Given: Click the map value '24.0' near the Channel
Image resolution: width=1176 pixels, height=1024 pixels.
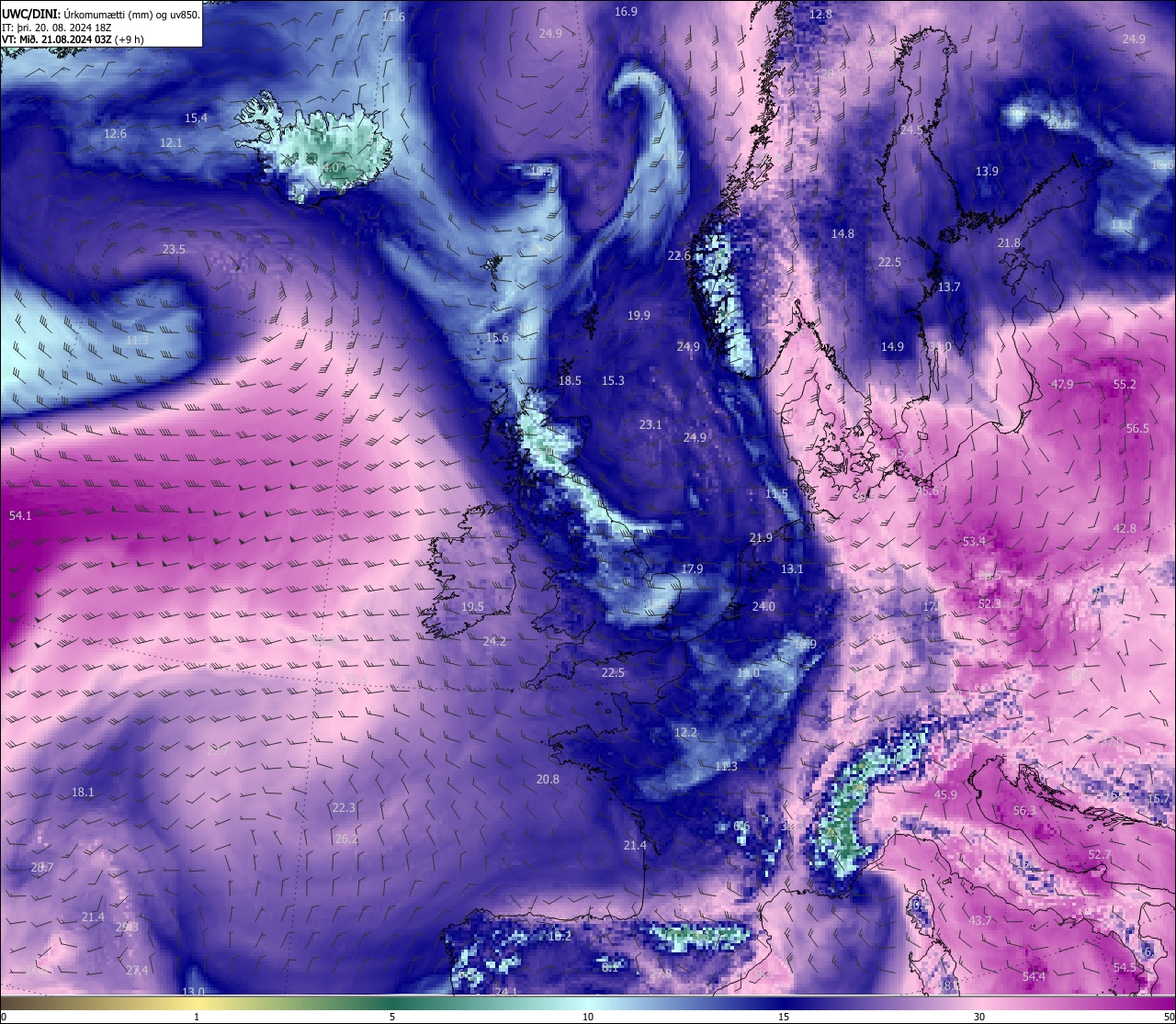Looking at the screenshot, I should click(x=763, y=607).
